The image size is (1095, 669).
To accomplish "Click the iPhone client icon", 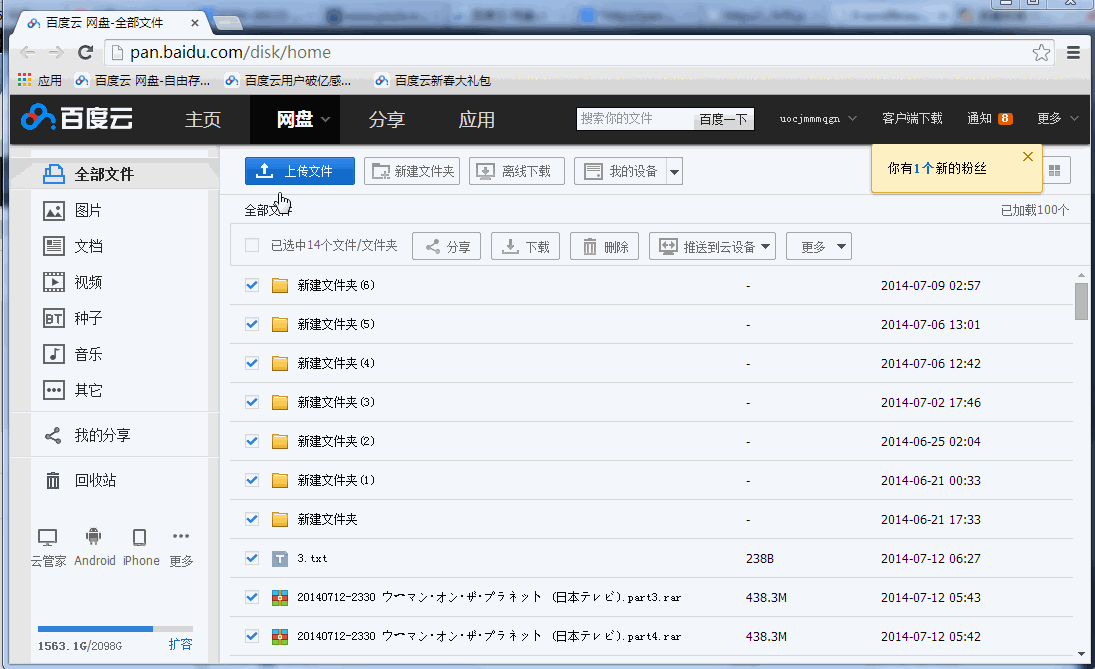I will click(x=140, y=537).
